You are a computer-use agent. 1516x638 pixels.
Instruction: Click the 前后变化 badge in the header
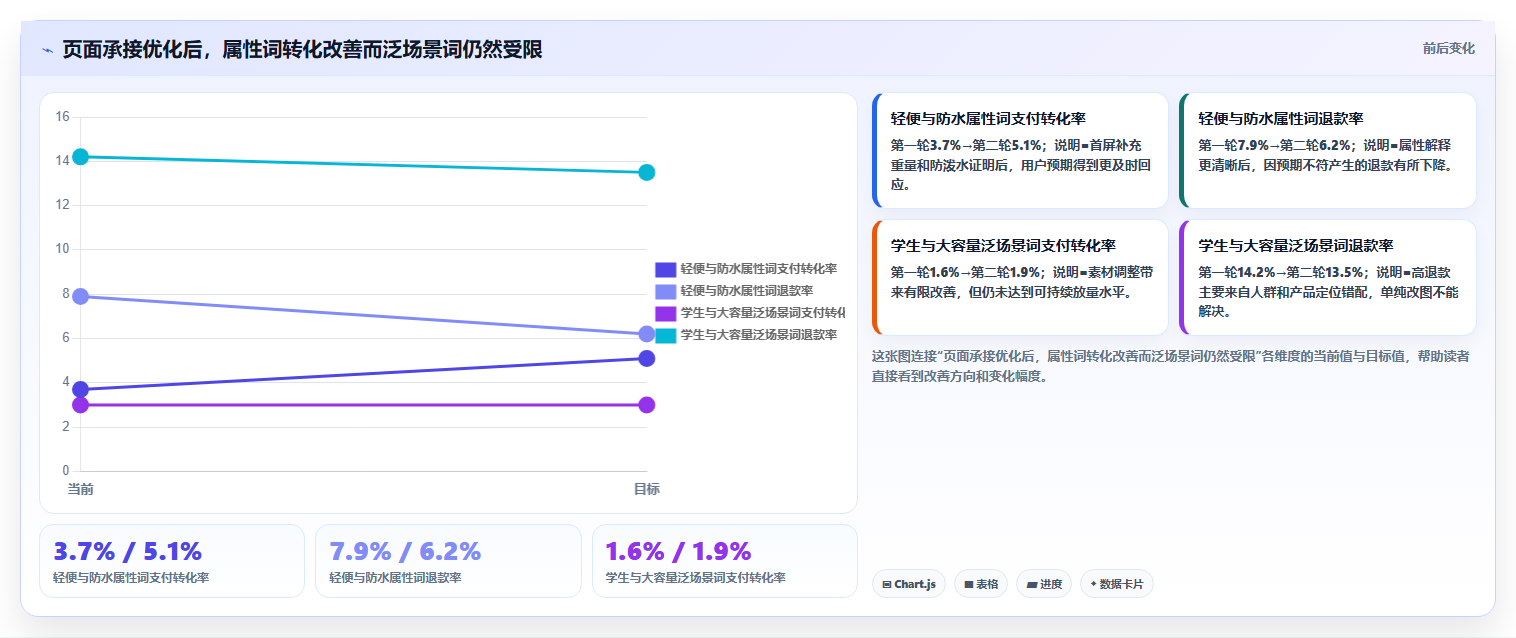click(x=1448, y=49)
